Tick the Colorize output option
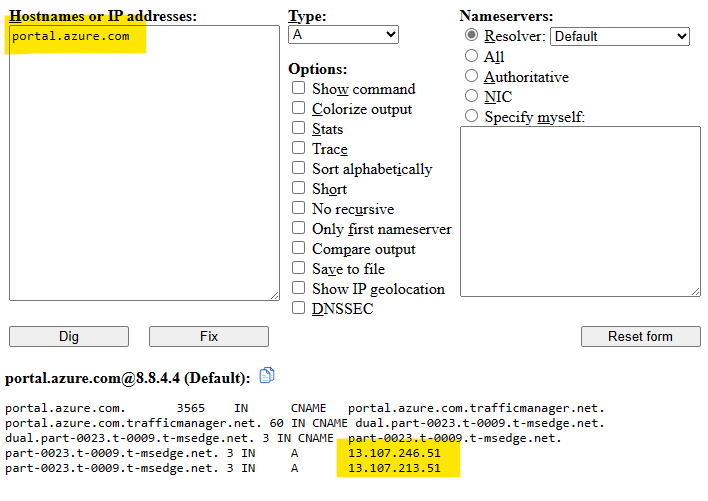This screenshot has width=708, height=501. pos(298,108)
